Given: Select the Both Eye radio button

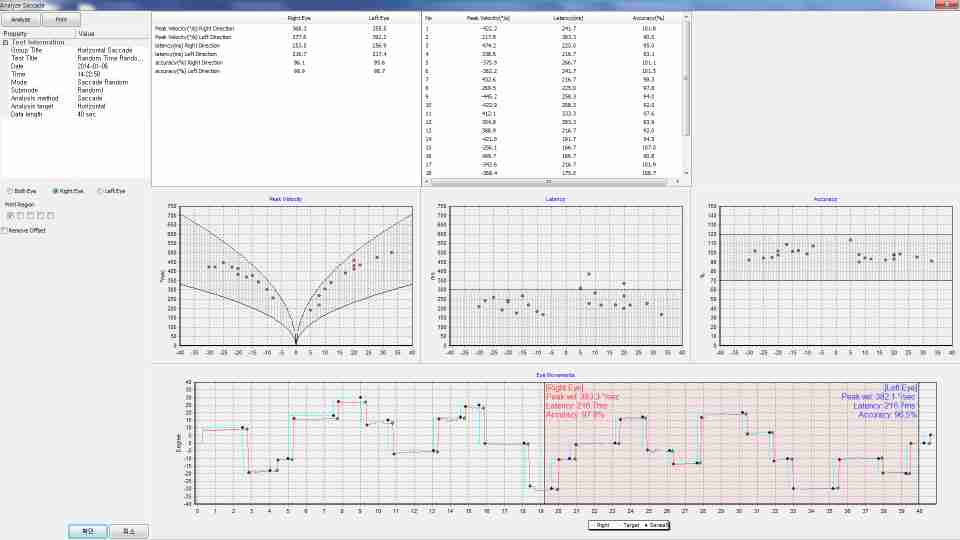Looking at the screenshot, I should (21, 191).
